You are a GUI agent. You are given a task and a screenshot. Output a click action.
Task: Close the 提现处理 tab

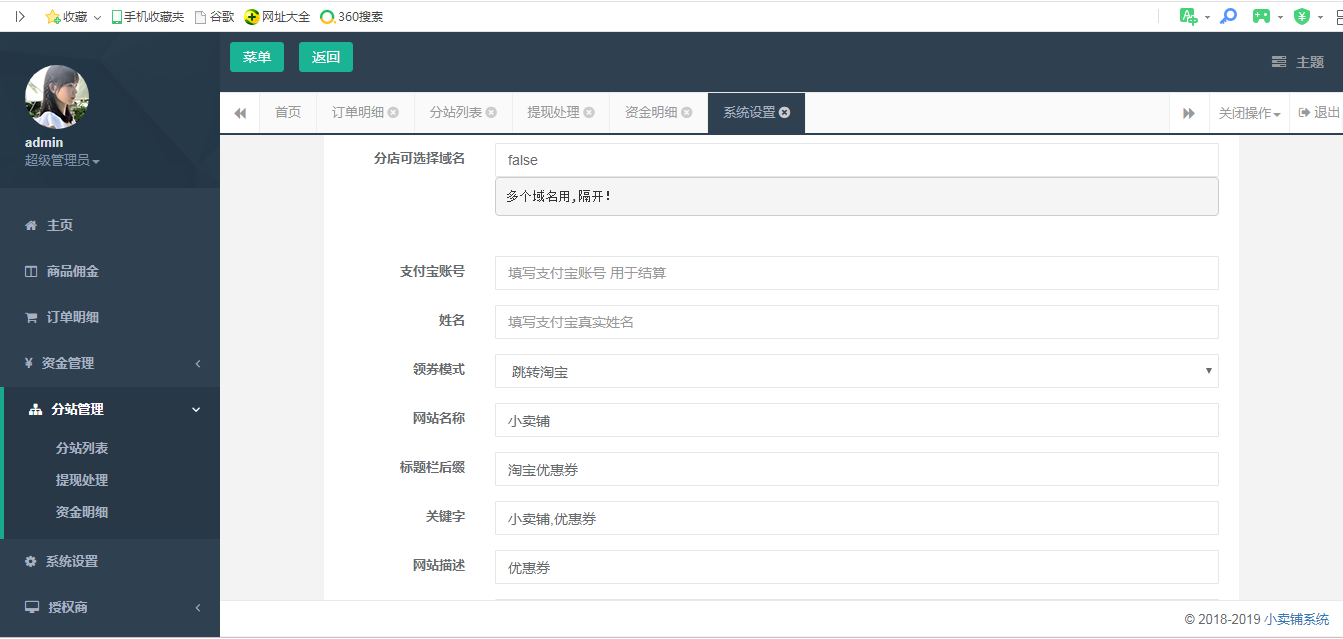click(x=589, y=113)
